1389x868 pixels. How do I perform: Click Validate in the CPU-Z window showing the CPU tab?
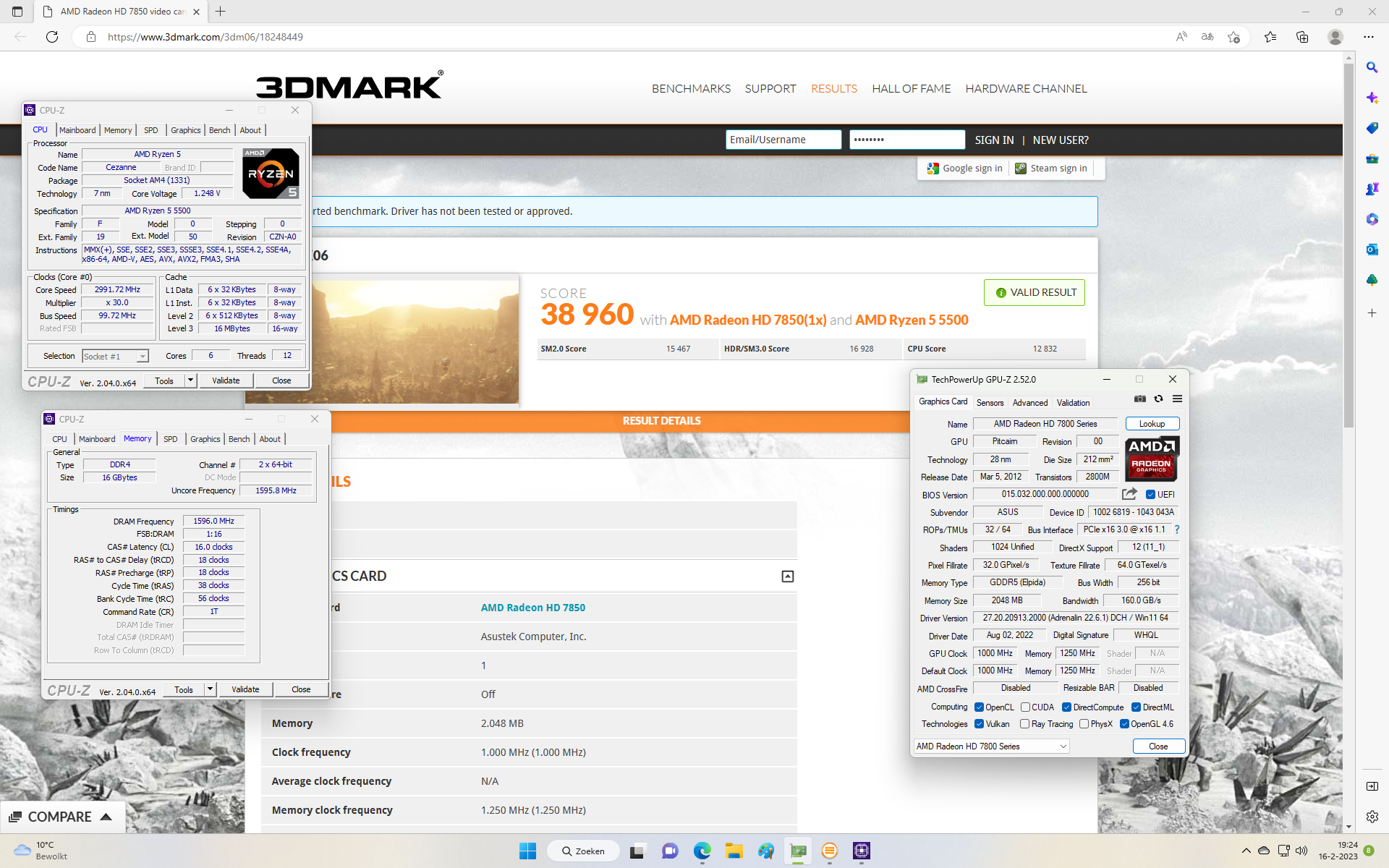point(226,380)
